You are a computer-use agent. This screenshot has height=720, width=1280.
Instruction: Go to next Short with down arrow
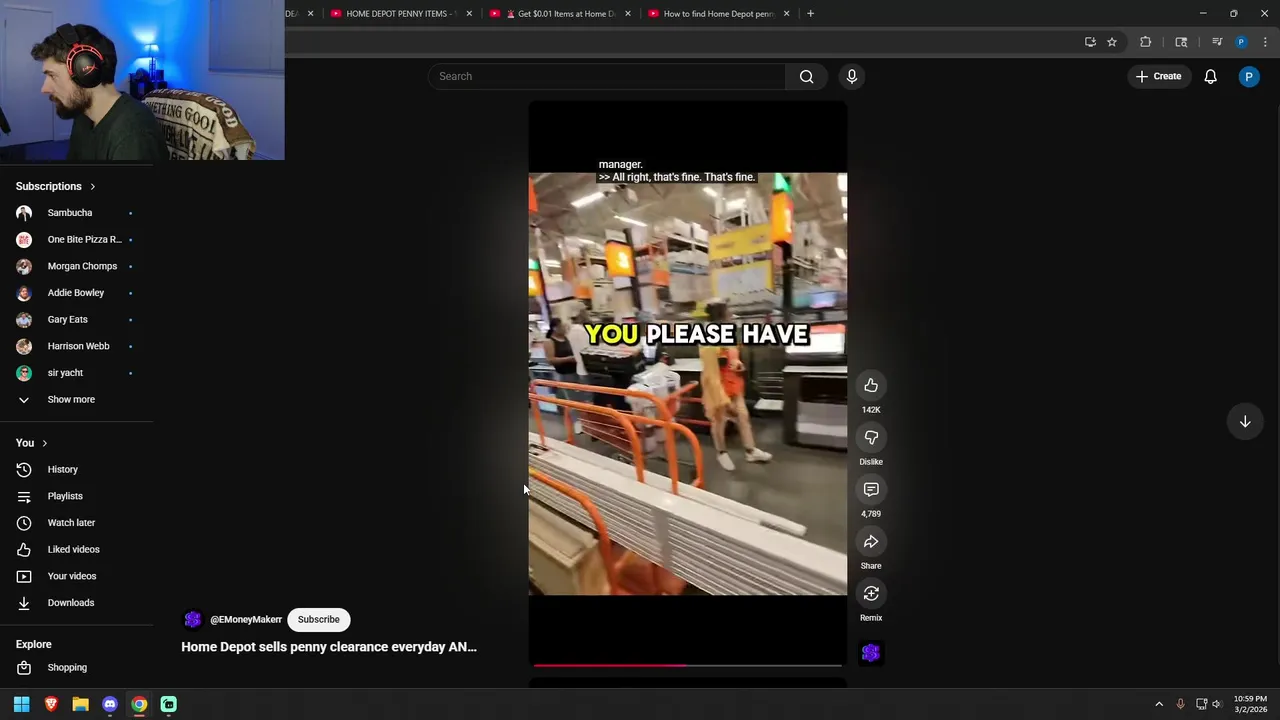[x=1245, y=422]
